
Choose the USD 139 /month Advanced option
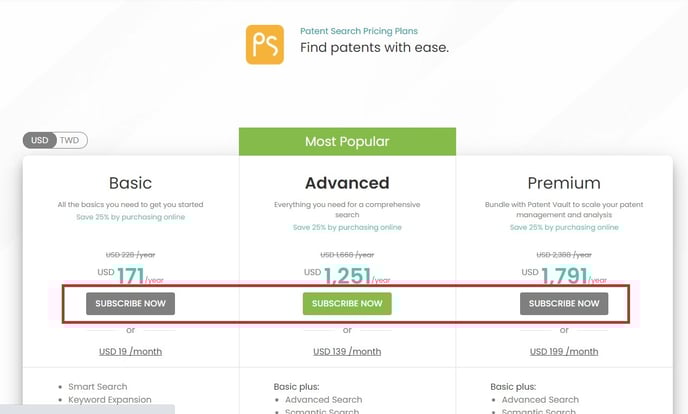pos(347,352)
